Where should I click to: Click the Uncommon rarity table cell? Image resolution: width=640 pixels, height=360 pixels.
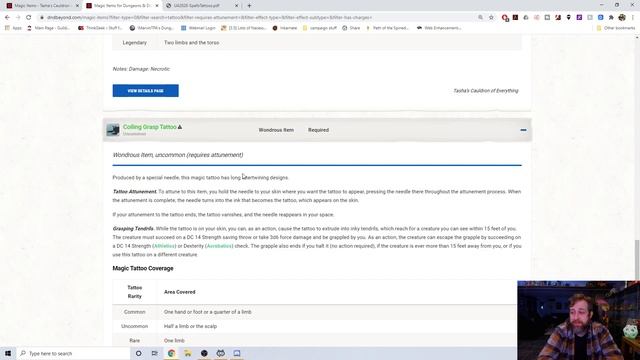(x=135, y=326)
